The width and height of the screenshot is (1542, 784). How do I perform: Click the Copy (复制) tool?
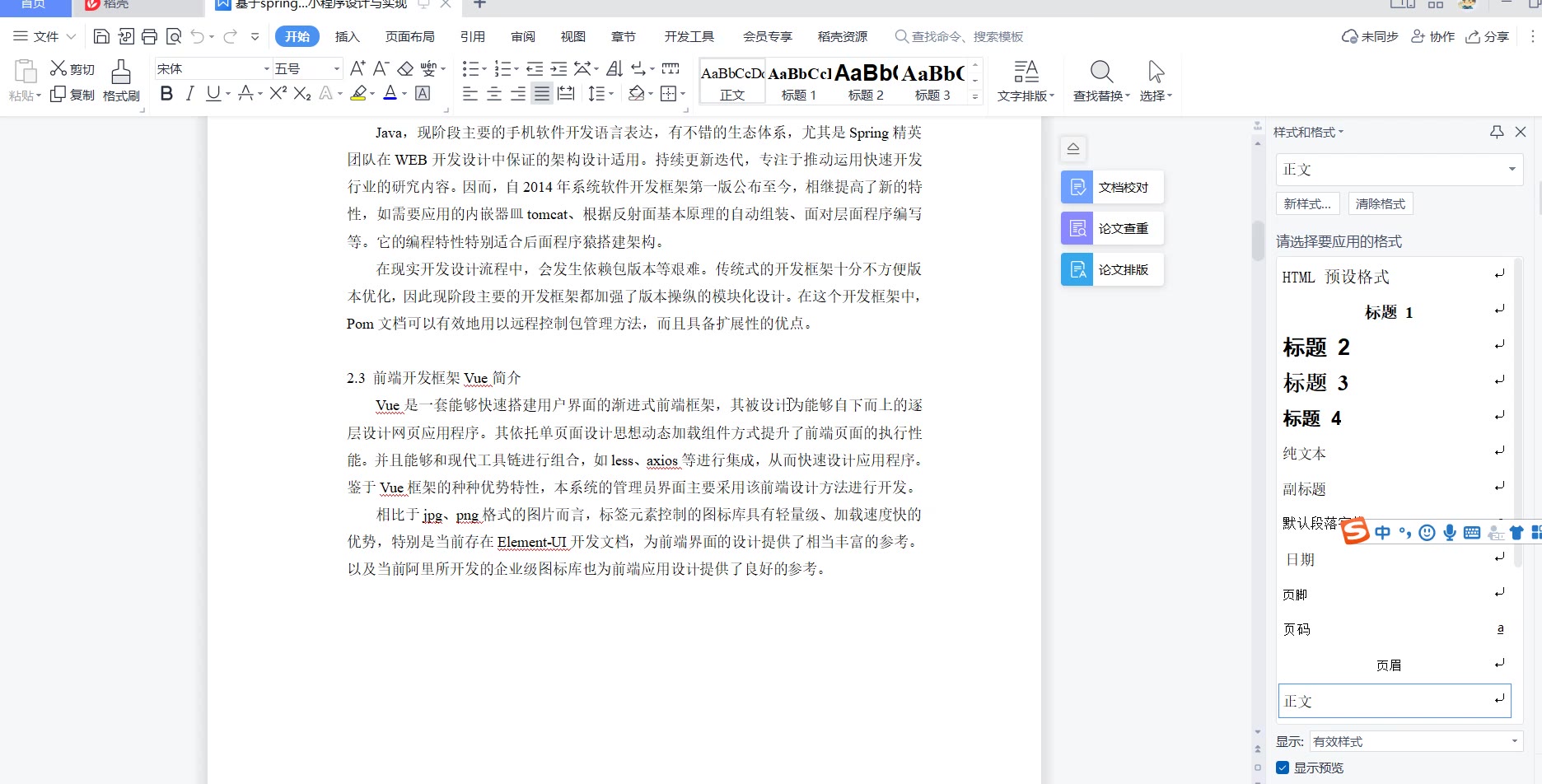[72, 95]
